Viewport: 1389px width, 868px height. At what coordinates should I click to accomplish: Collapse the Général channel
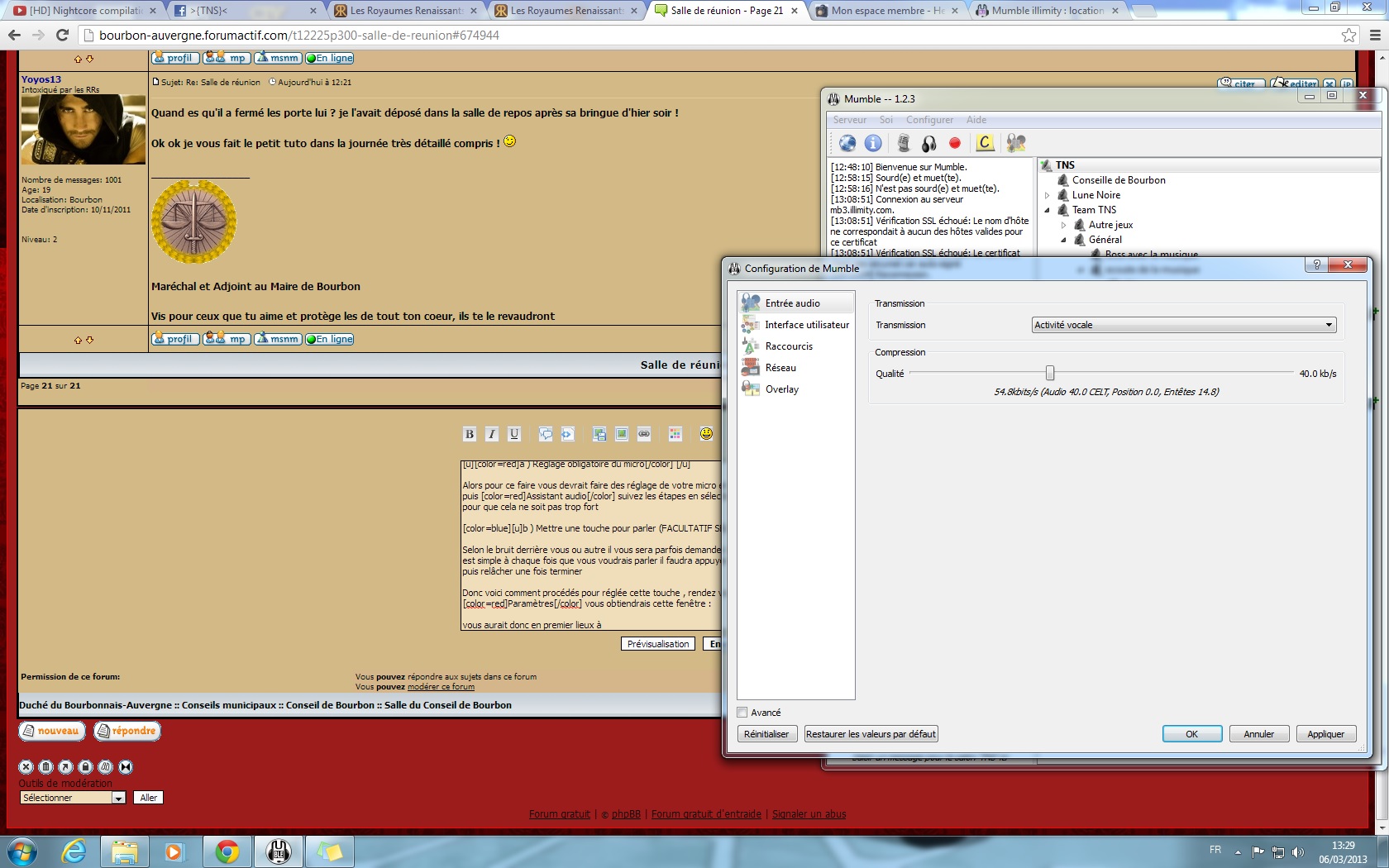tap(1064, 240)
